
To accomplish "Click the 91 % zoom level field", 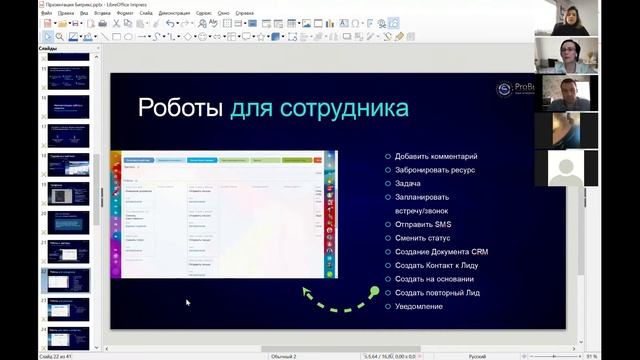I will pos(591,356).
